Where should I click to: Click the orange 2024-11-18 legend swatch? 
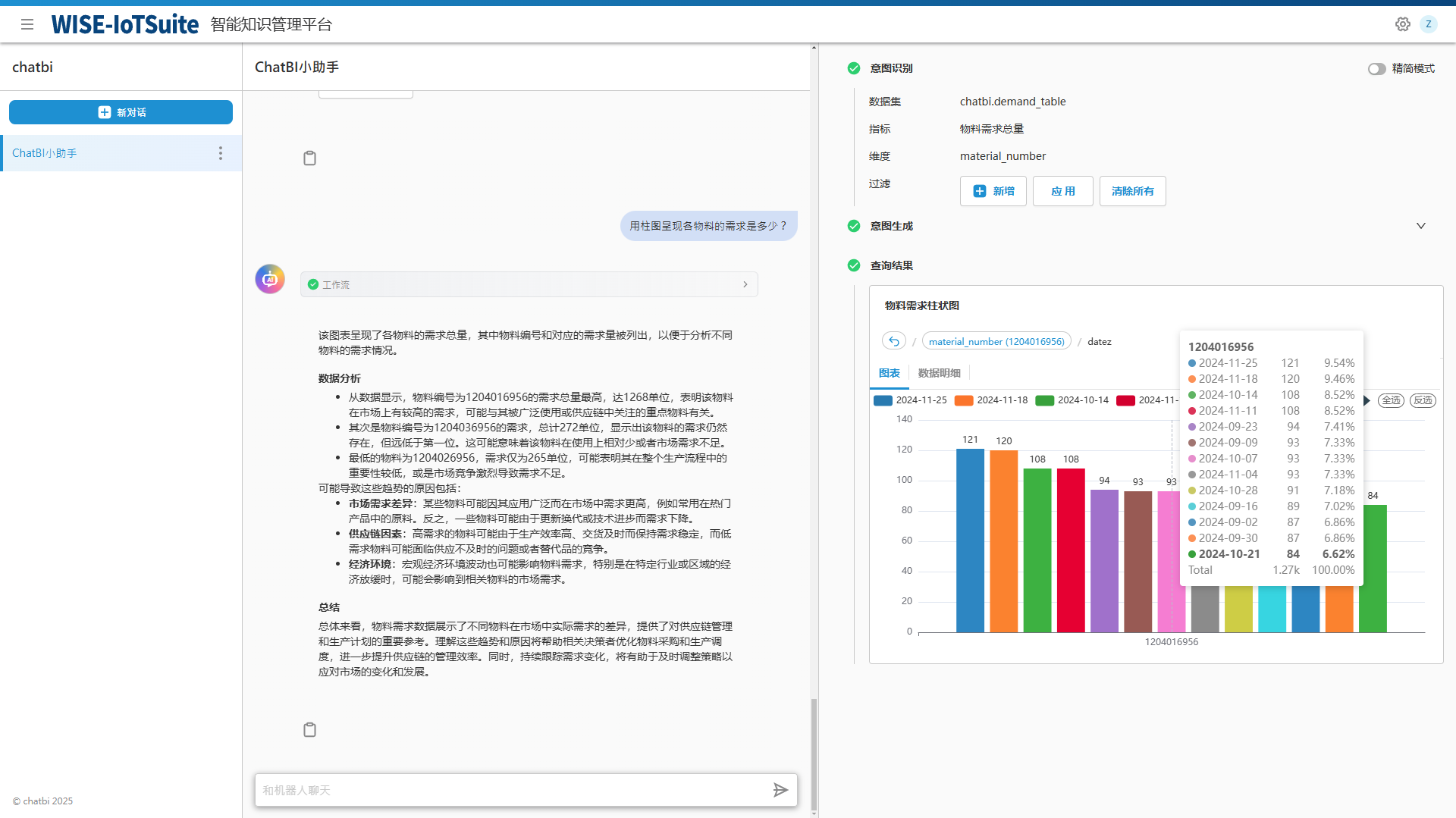tap(964, 400)
